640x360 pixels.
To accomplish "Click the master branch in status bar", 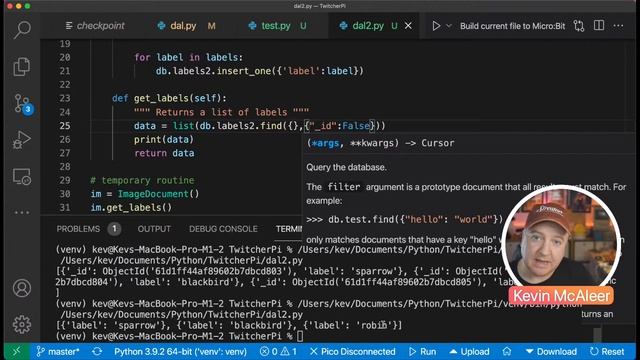I will pos(58,351).
